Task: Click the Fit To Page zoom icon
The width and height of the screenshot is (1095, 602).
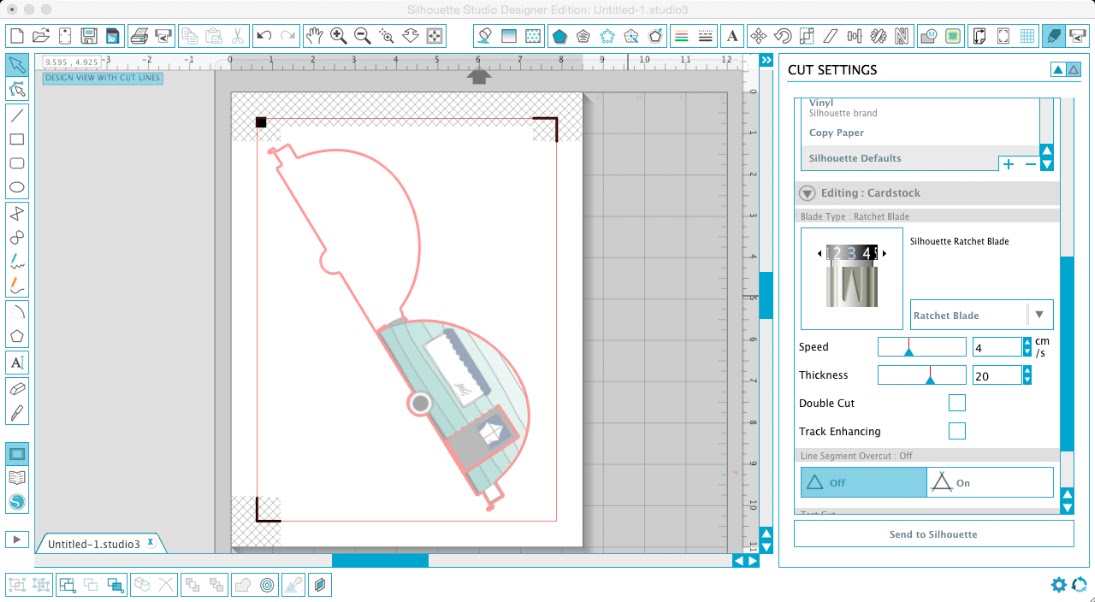Action: pos(434,36)
